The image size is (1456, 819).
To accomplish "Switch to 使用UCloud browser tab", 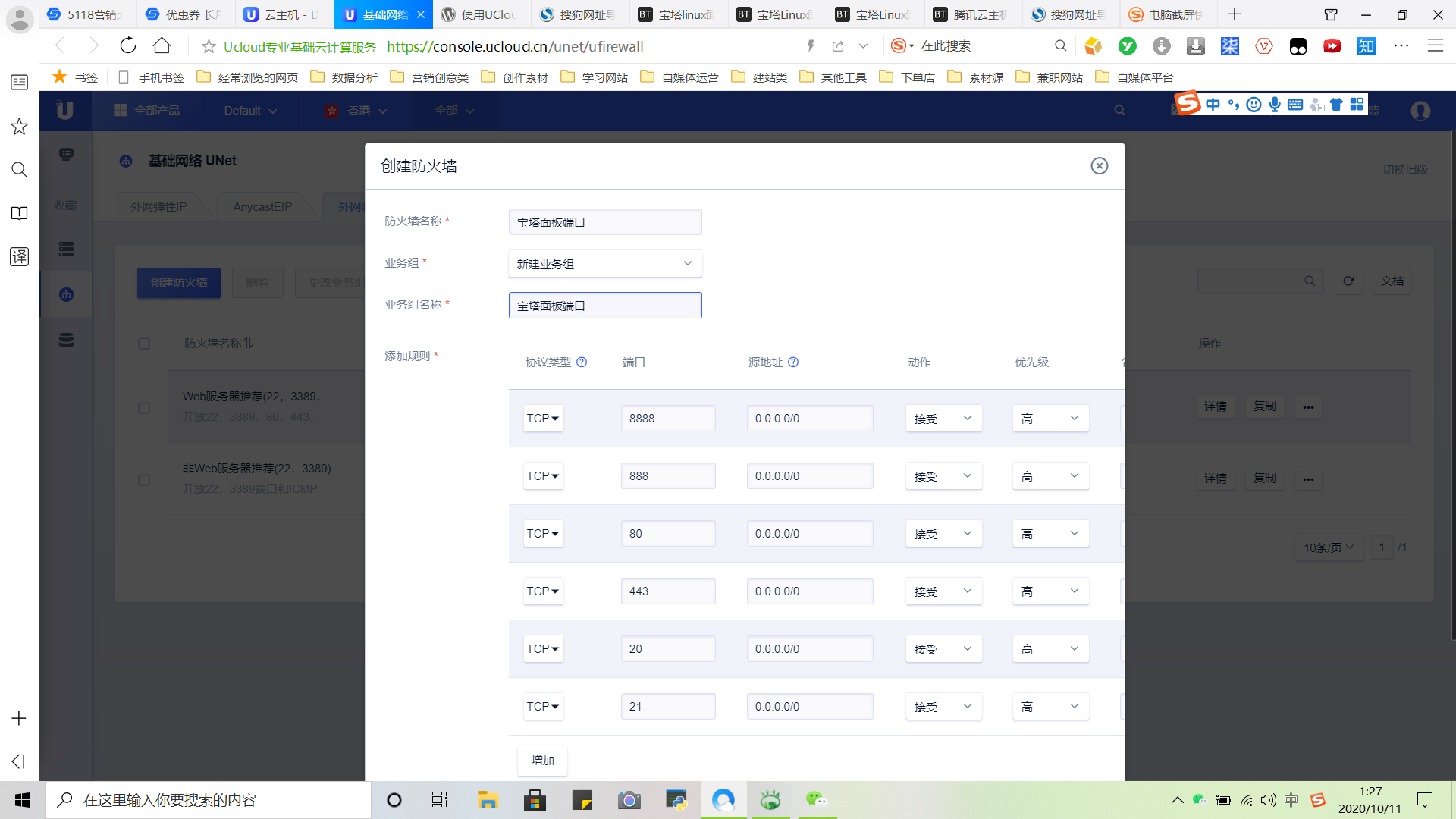I will pos(482,14).
